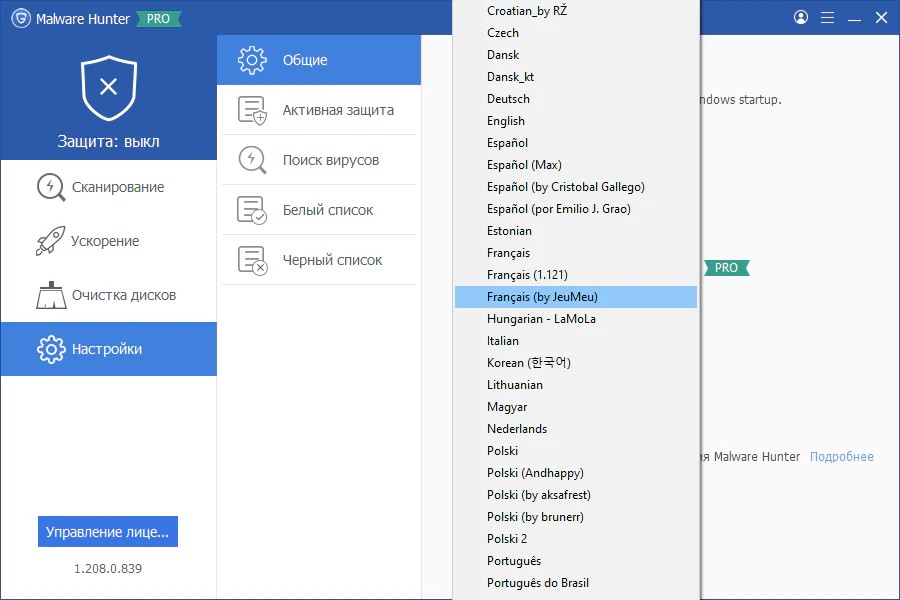The height and width of the screenshot is (600, 900).
Task: Select English from the language list
Action: click(506, 121)
